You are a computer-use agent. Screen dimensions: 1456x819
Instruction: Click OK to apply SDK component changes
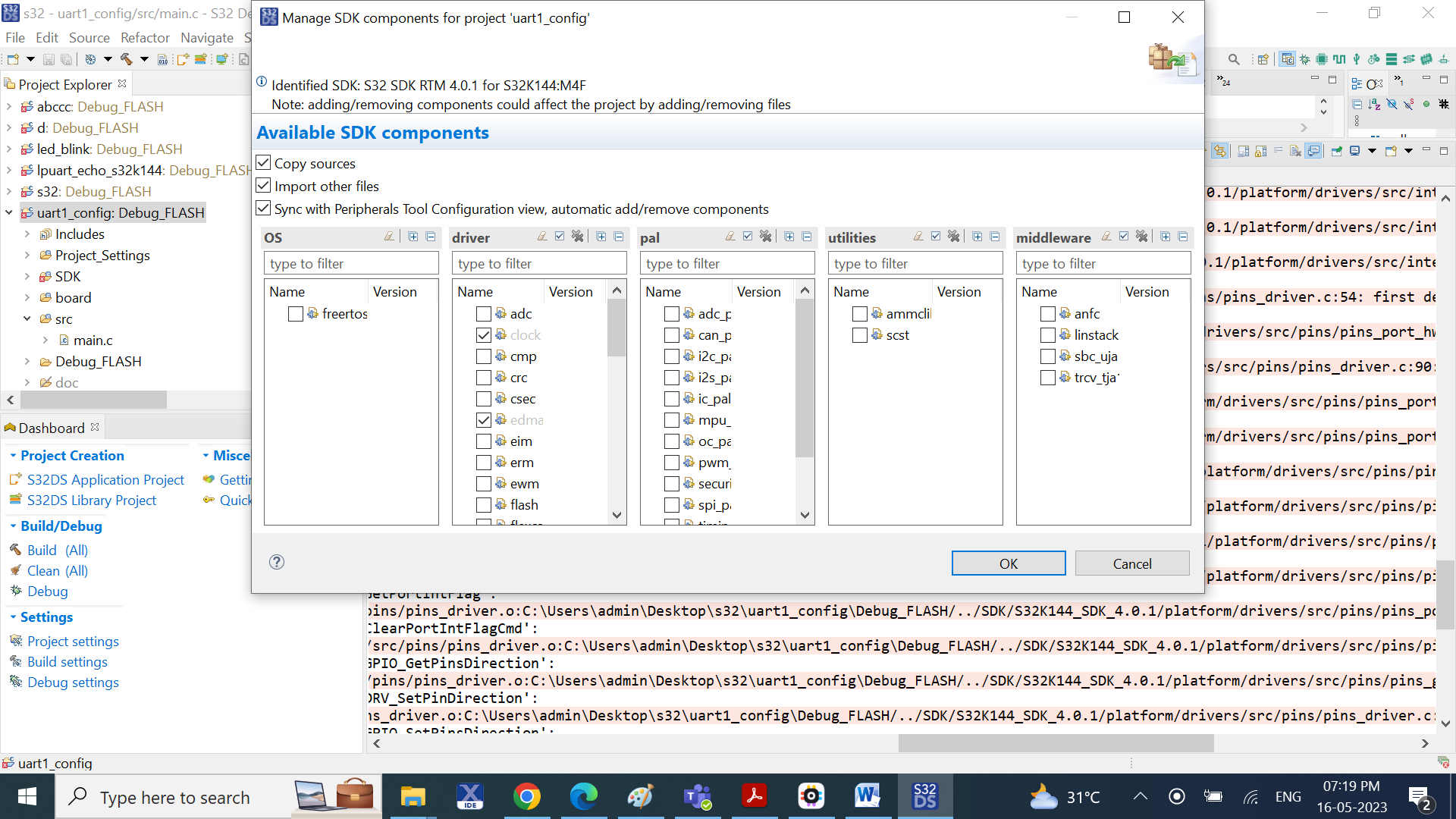(1008, 563)
